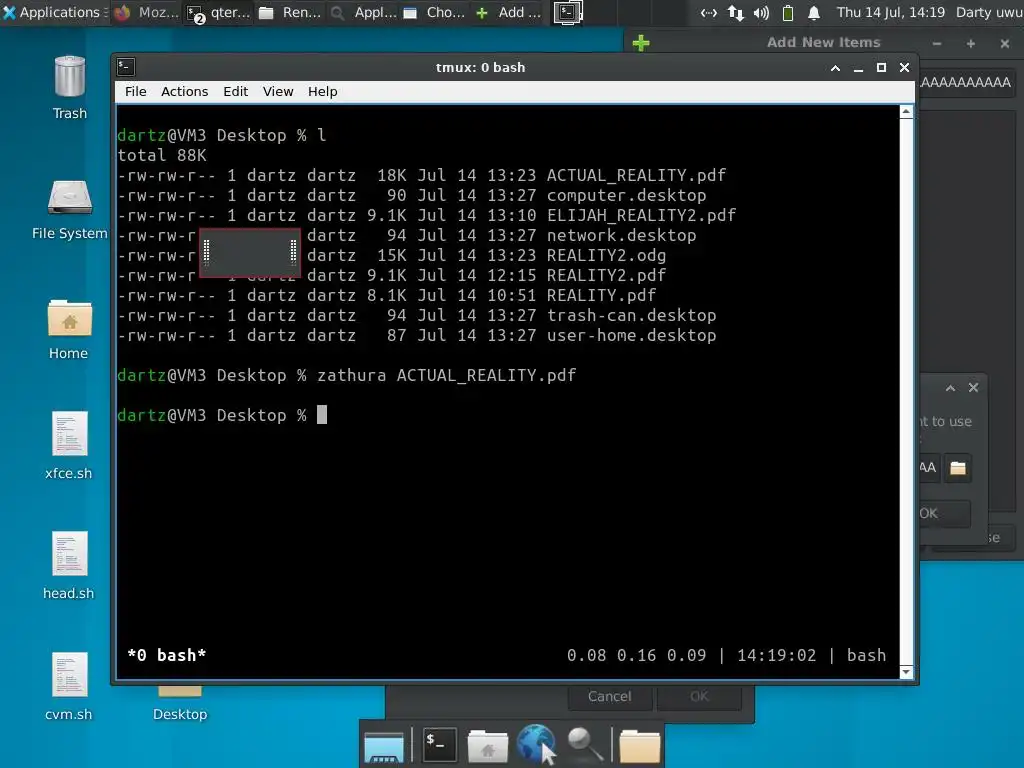The width and height of the screenshot is (1024, 768).
Task: Switch to the qterminal taskbar entry
Action: 219,12
